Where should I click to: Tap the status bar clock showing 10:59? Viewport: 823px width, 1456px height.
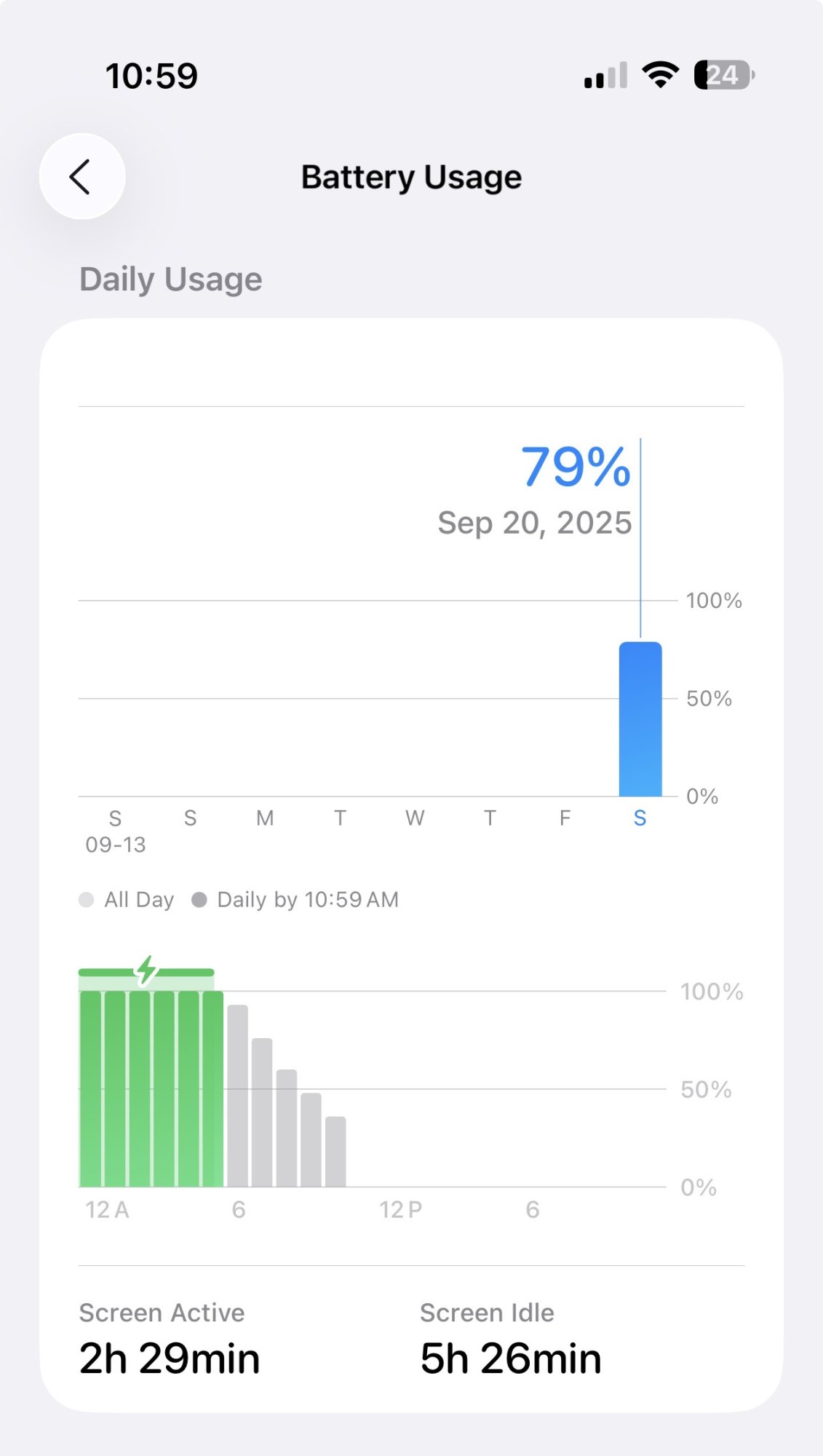coord(151,76)
